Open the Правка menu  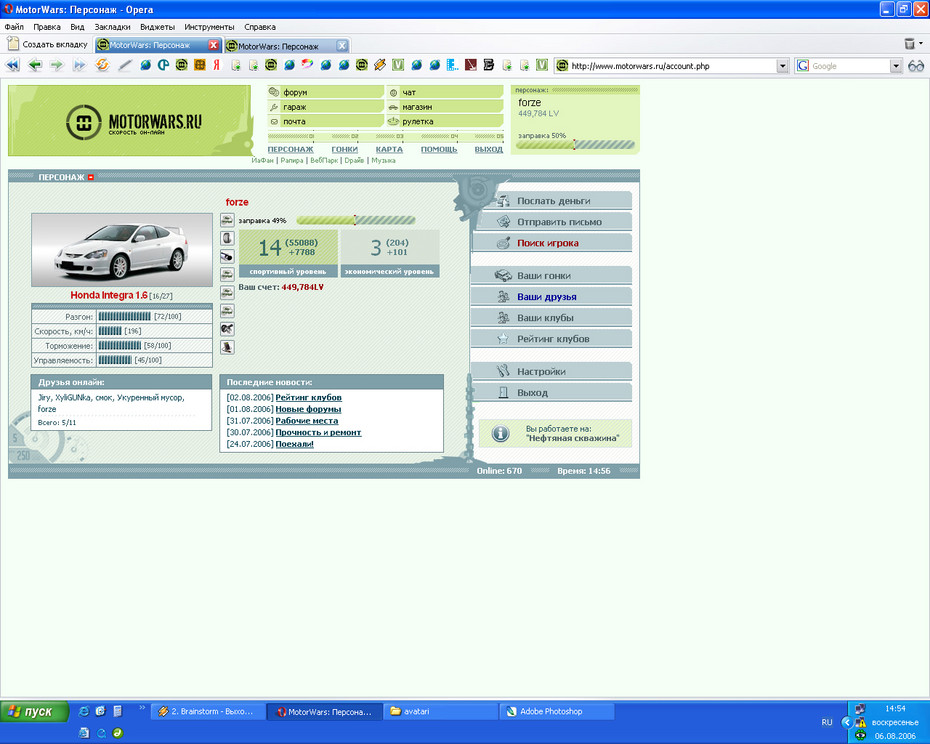pyautogui.click(x=47, y=27)
